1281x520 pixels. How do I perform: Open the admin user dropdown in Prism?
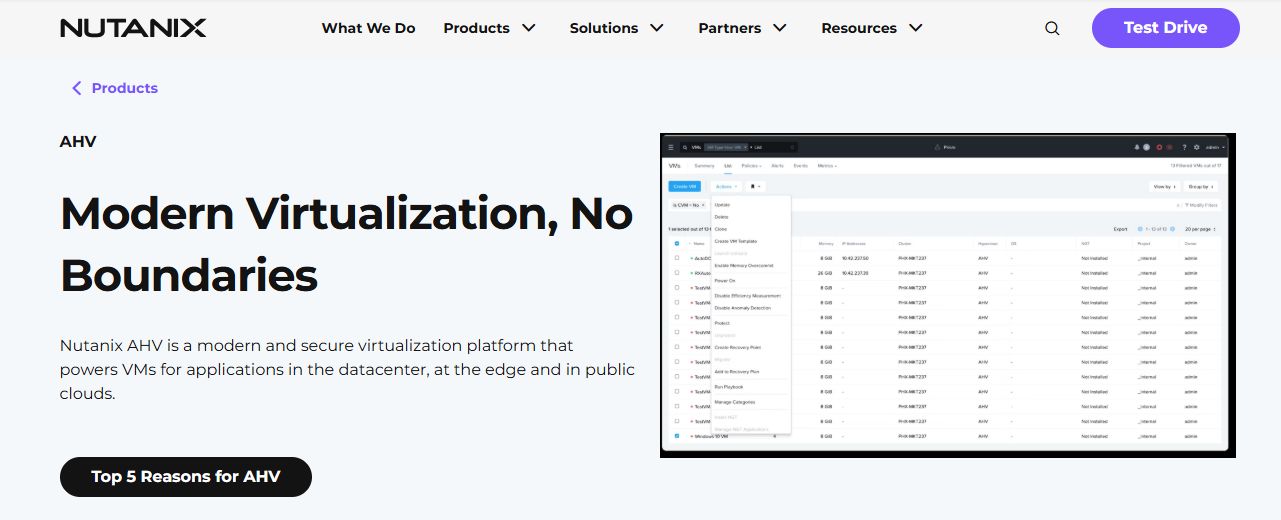point(1215,147)
